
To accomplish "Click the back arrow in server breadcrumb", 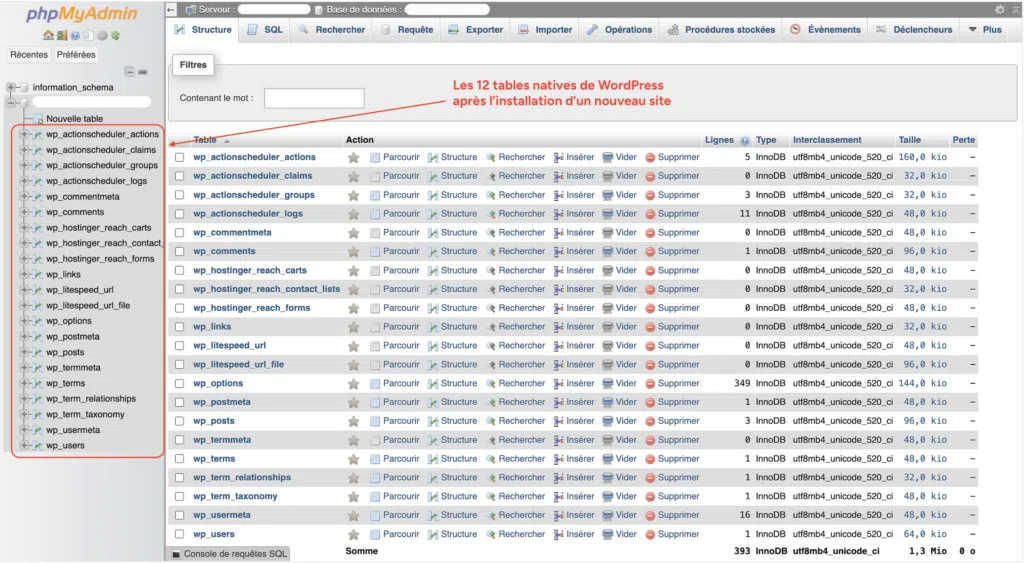I will (x=171, y=10).
